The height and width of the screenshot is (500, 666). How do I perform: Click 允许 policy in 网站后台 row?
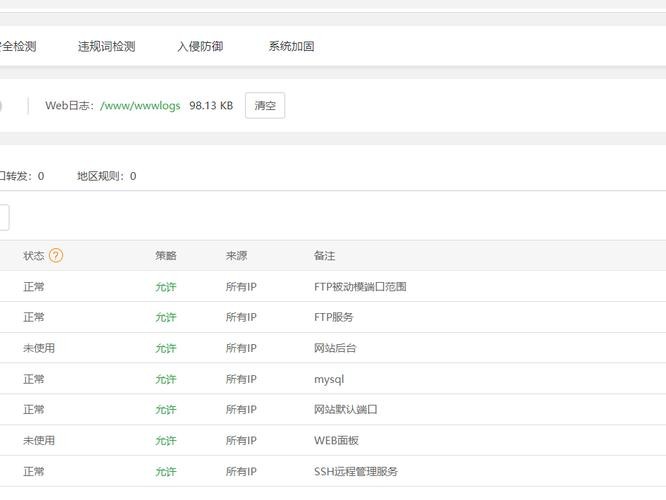(x=166, y=348)
